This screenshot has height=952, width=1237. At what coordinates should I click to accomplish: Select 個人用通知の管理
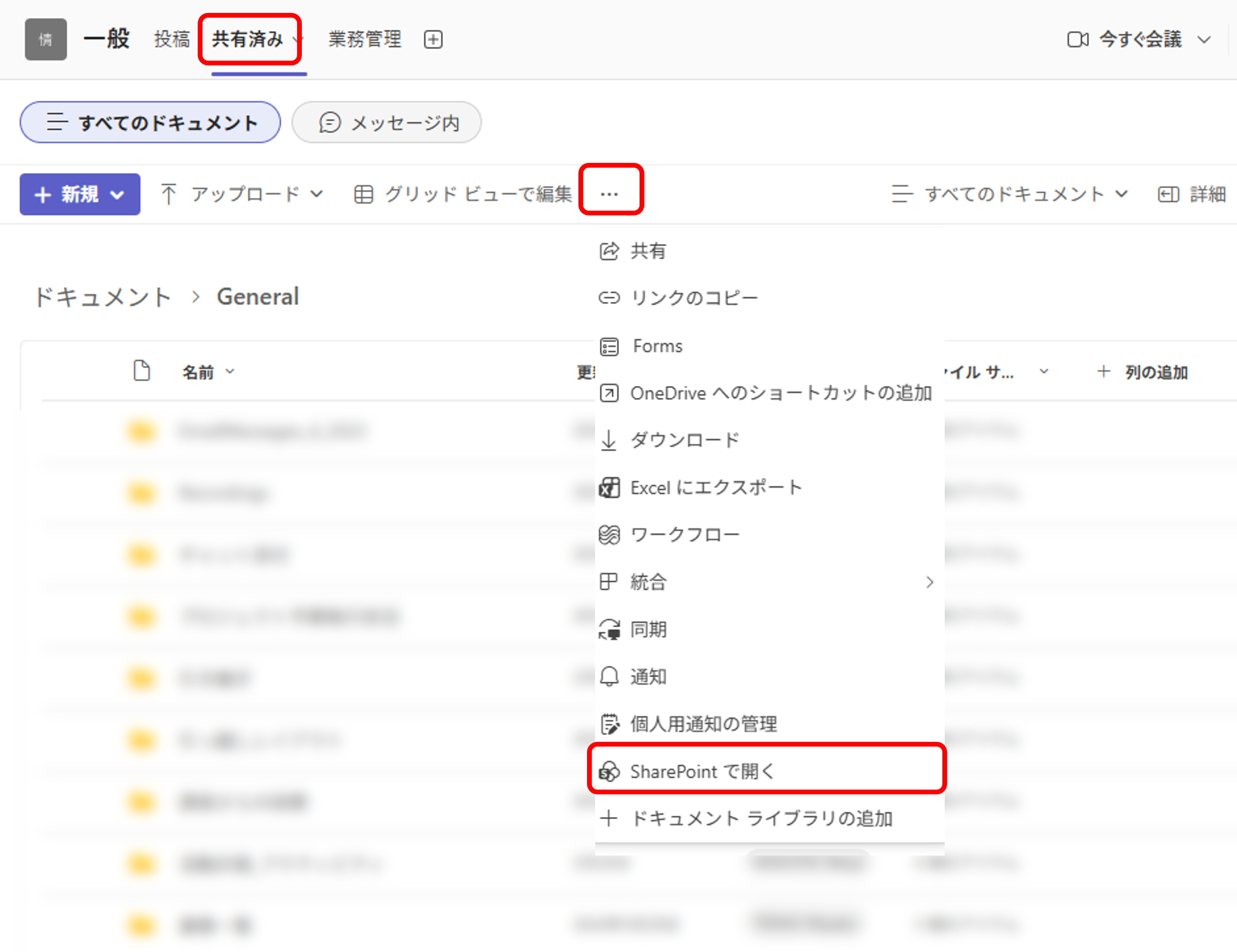tap(770, 724)
